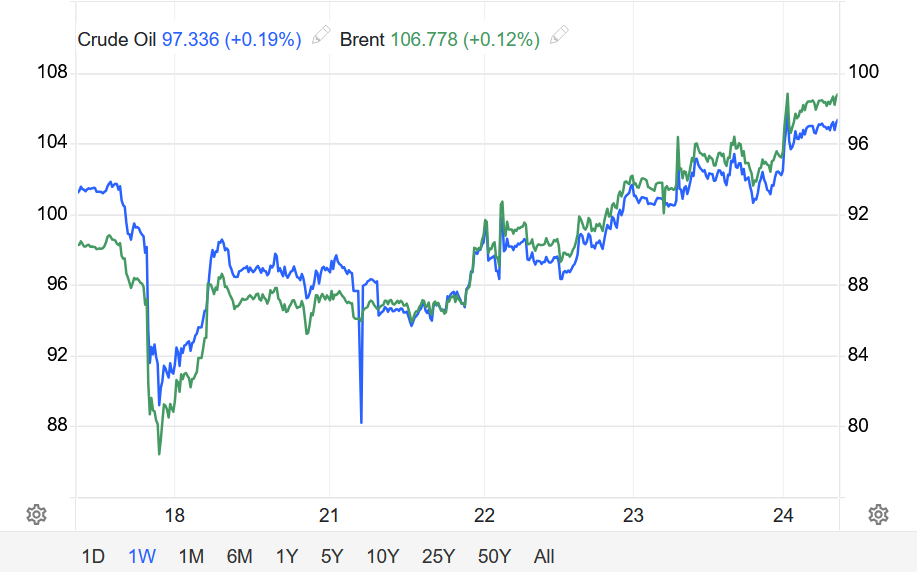This screenshot has width=917, height=572.
Task: Display All available history
Action: click(x=544, y=556)
